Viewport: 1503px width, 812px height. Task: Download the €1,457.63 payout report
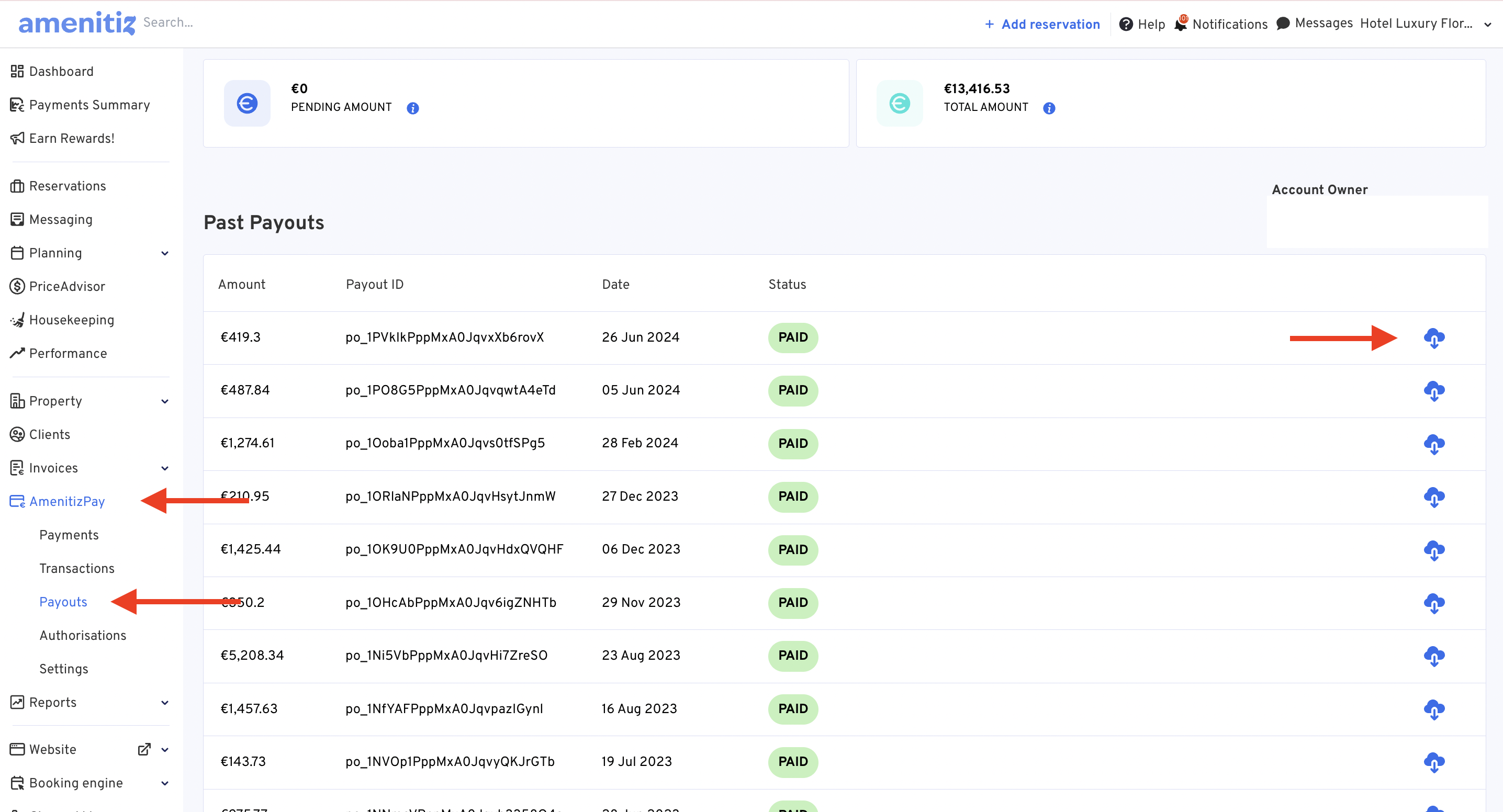(1433, 709)
